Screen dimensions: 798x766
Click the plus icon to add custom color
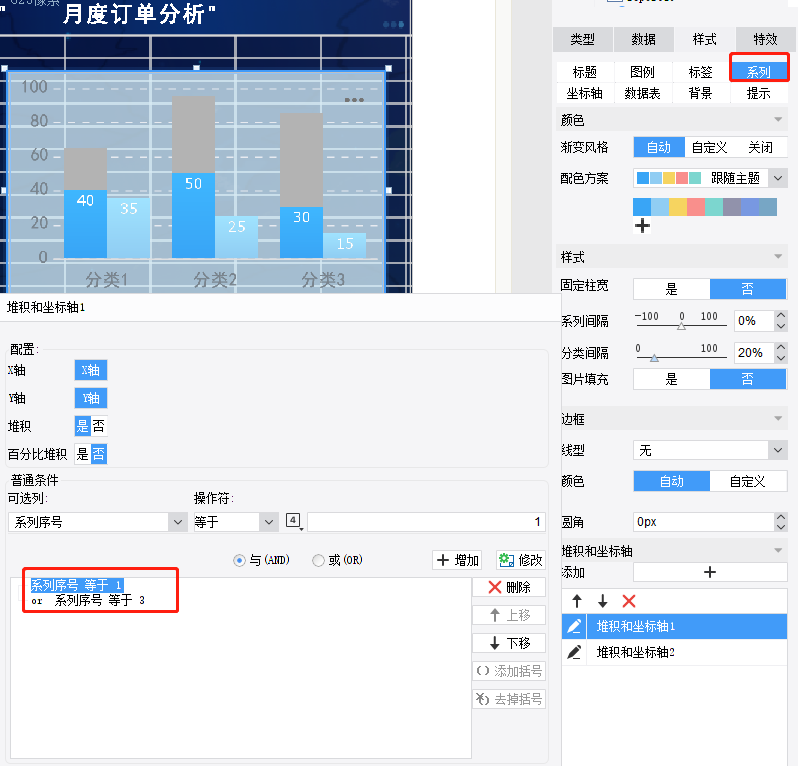pos(642,225)
